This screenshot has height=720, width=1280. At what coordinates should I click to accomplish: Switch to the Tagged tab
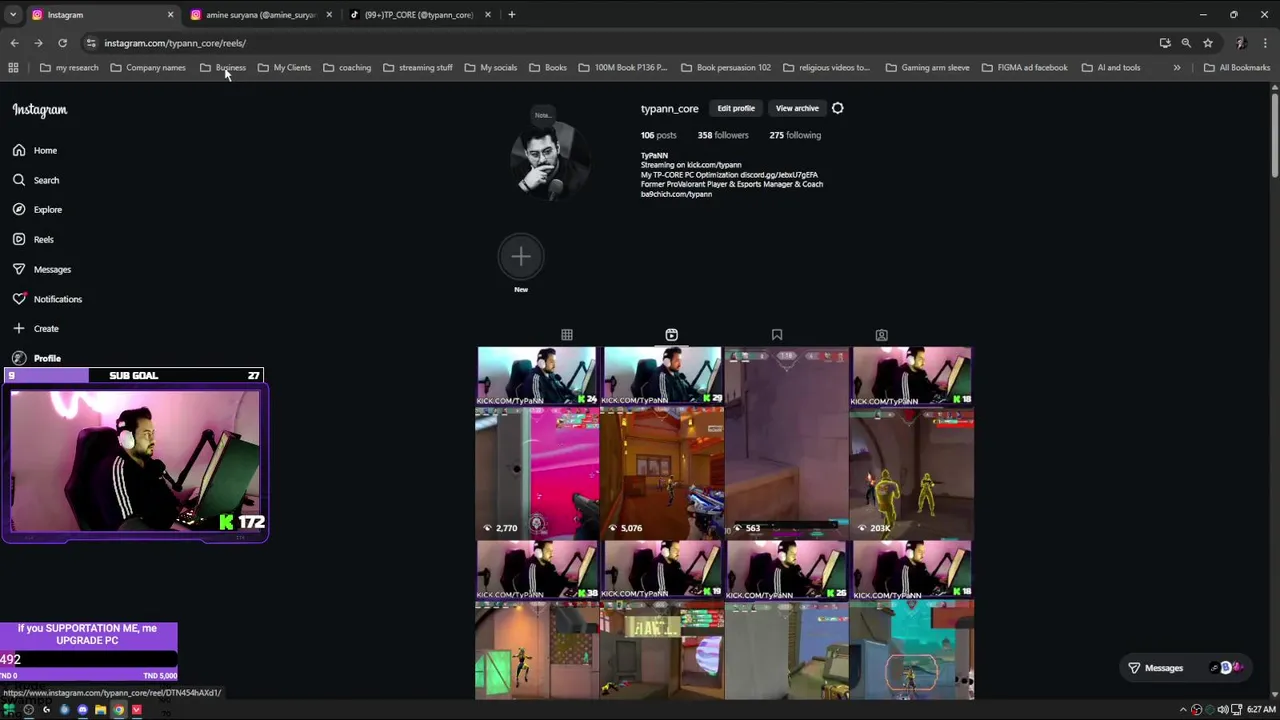[882, 335]
